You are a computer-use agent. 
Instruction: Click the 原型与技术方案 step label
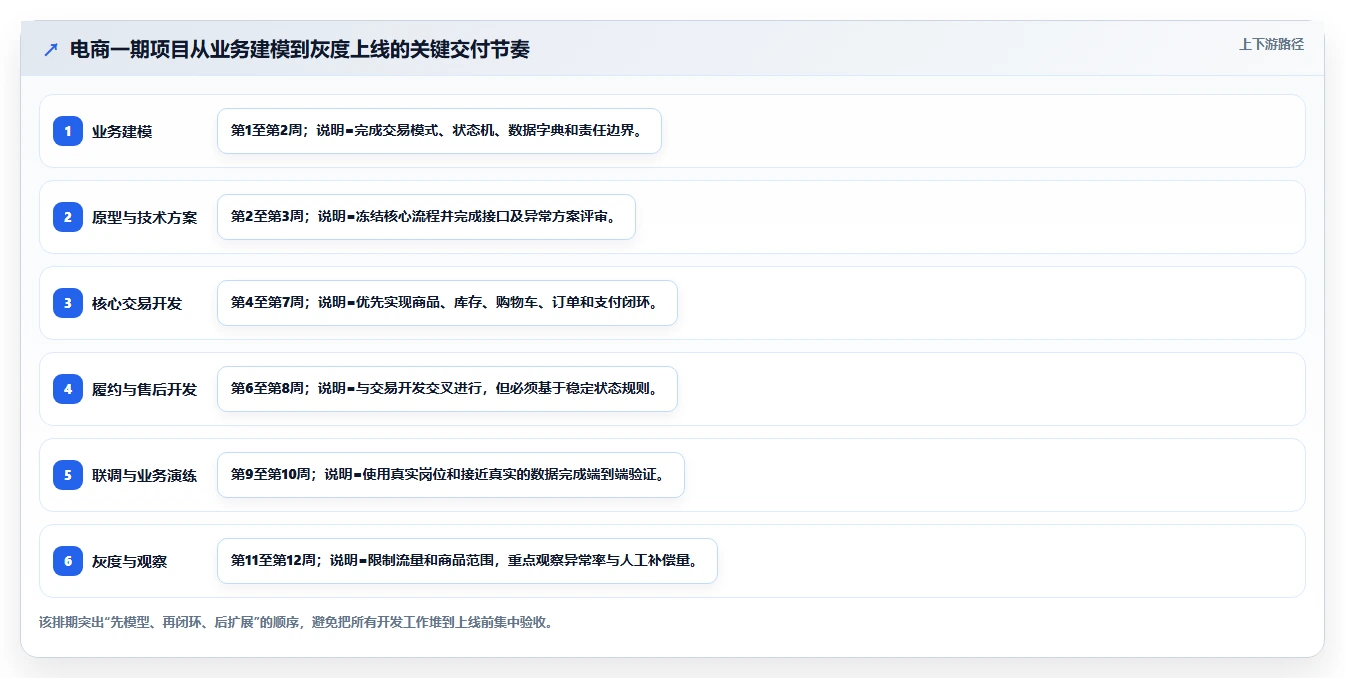pos(145,217)
